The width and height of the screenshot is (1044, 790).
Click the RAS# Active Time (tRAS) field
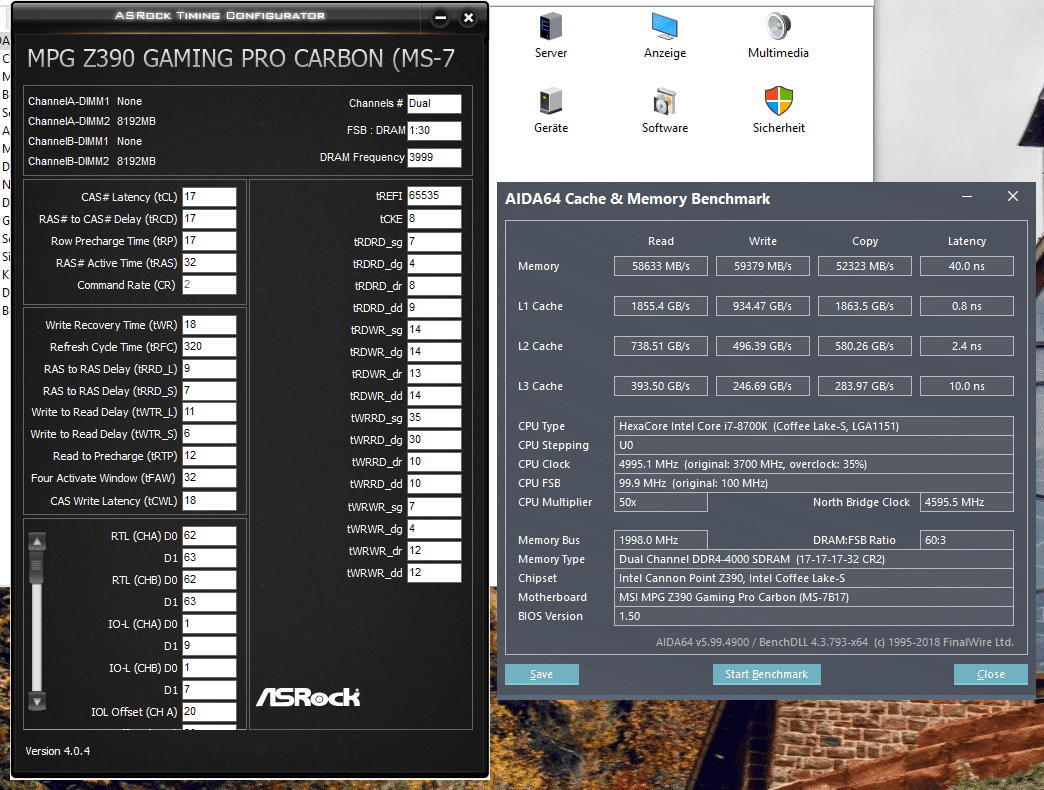209,263
